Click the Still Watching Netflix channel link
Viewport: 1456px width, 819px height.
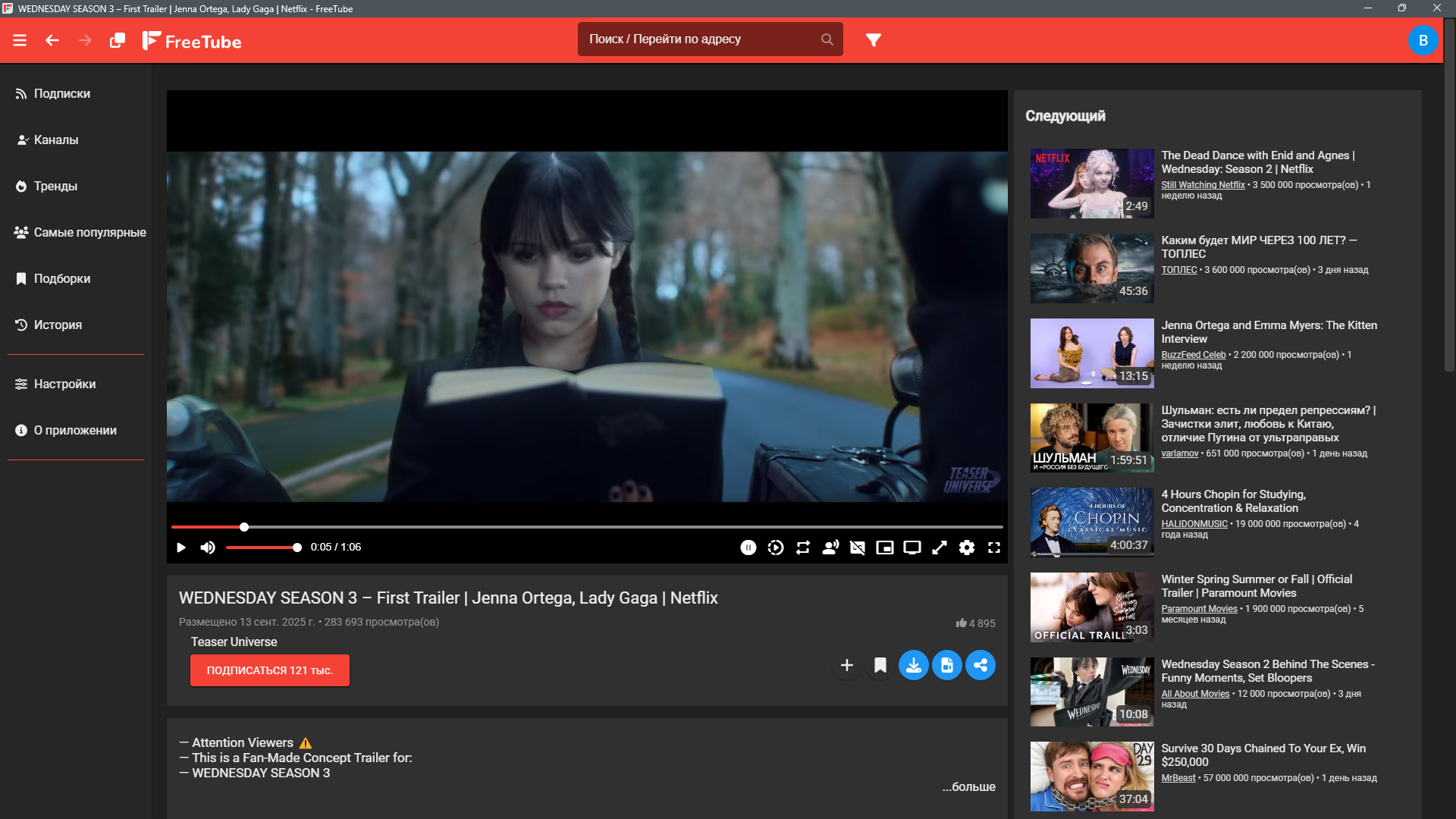click(x=1203, y=185)
